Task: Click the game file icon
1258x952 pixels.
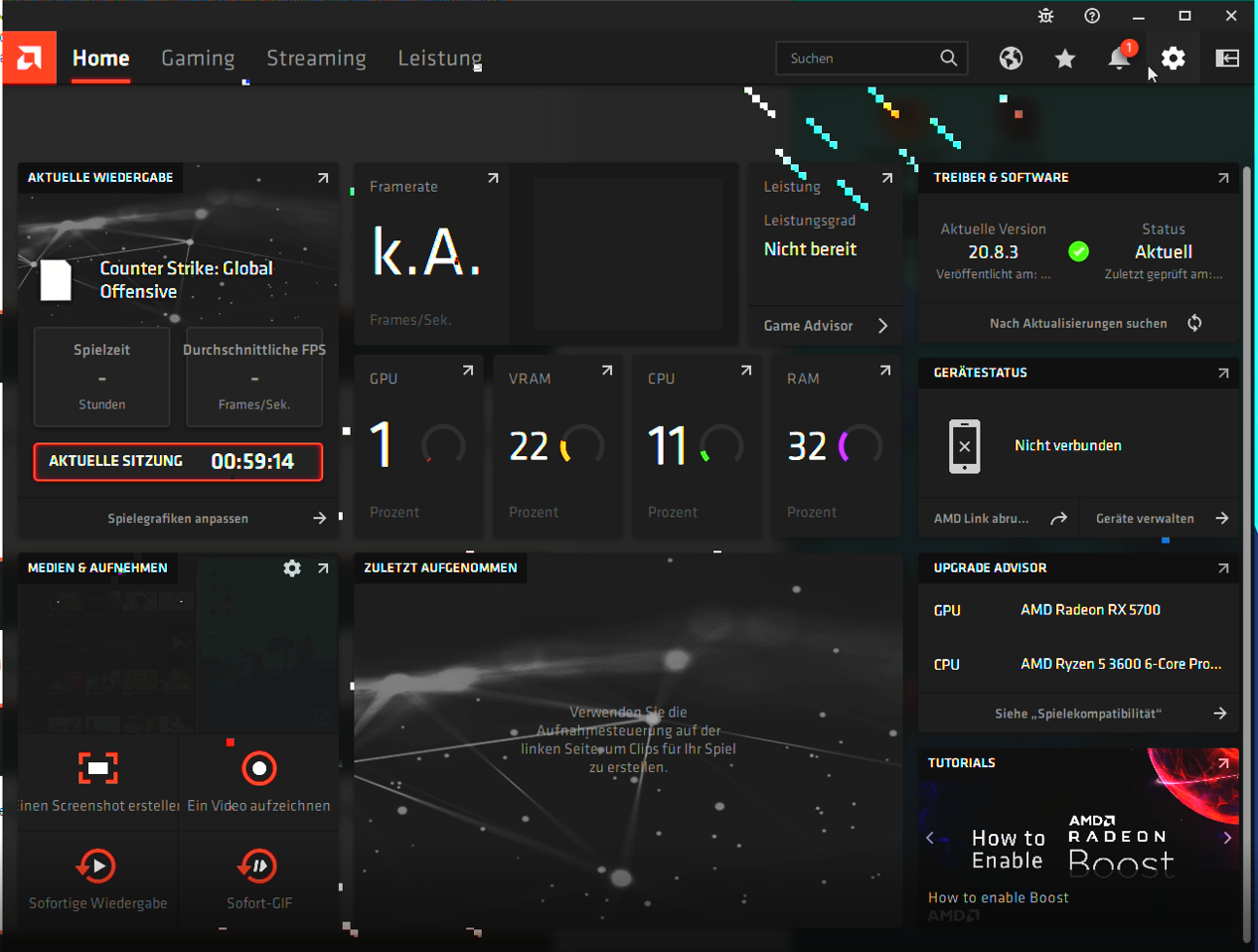Action: click(x=56, y=280)
